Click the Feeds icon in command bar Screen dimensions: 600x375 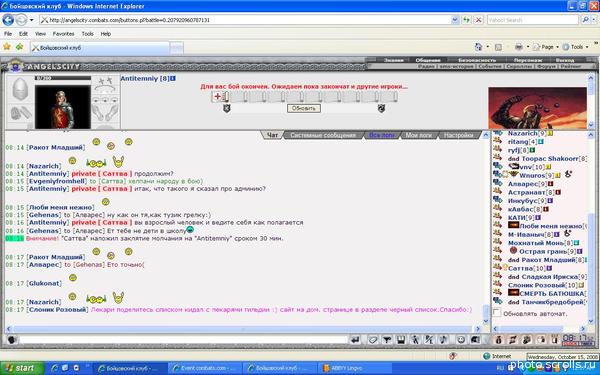coord(498,47)
